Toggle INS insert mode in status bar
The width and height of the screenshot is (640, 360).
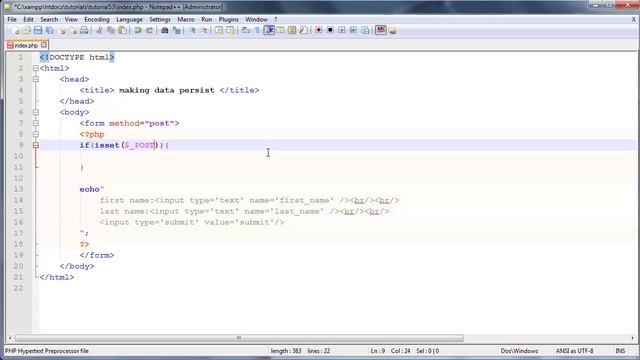[x=620, y=351]
